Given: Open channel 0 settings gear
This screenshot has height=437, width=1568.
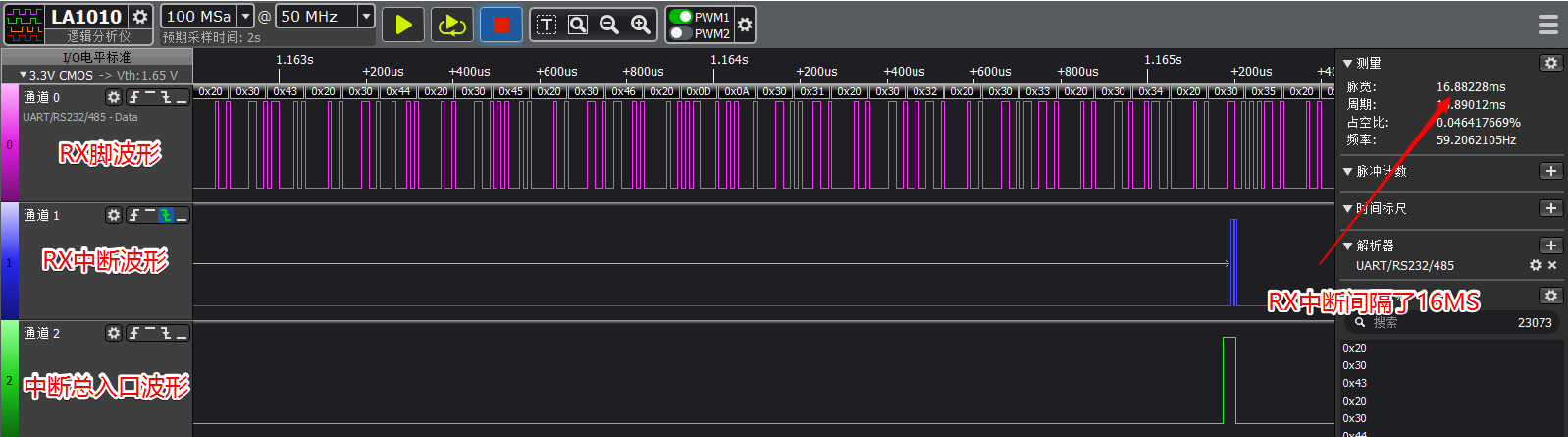Looking at the screenshot, I should (x=114, y=97).
